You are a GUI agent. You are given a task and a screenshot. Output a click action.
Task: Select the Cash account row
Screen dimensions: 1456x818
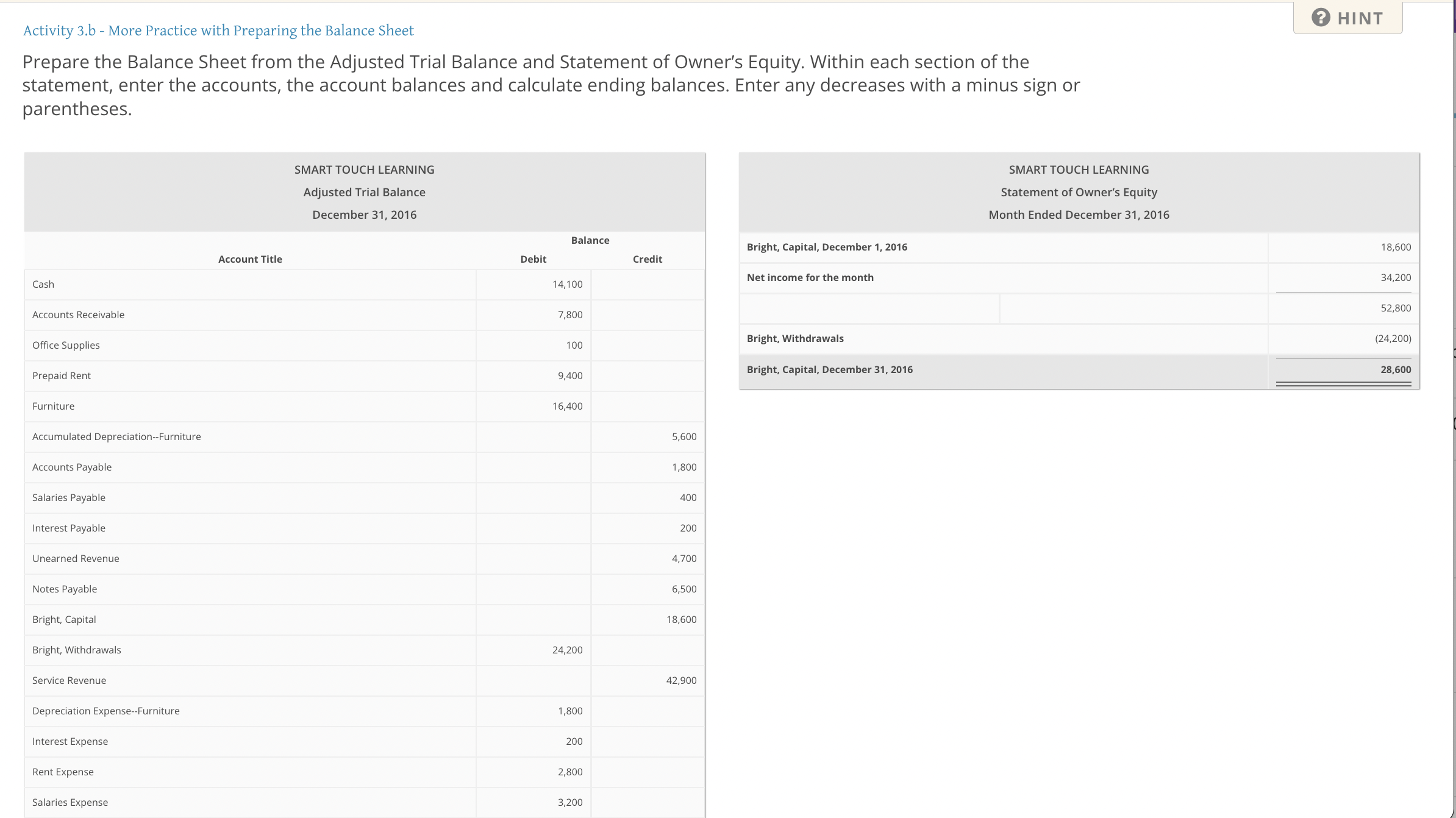click(x=365, y=285)
